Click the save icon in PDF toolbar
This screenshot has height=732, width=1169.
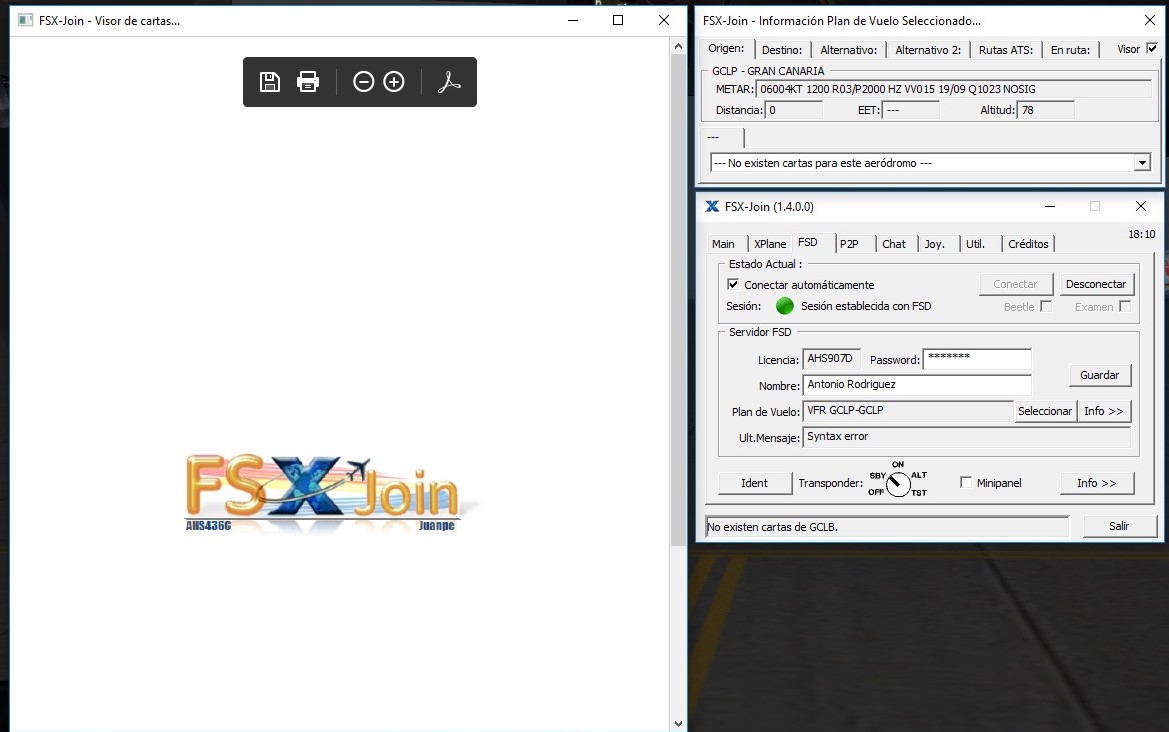(x=270, y=82)
